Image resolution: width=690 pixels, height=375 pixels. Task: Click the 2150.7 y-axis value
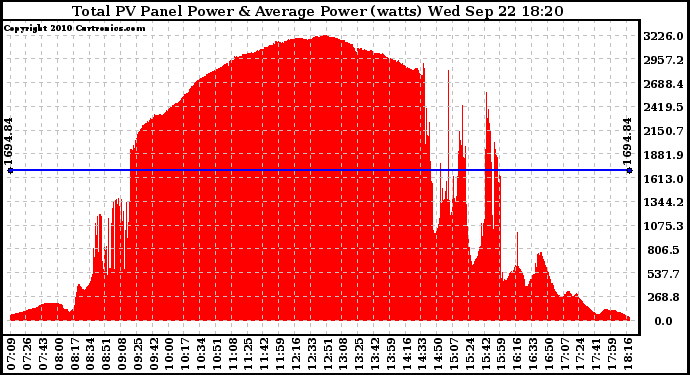pyautogui.click(x=663, y=131)
